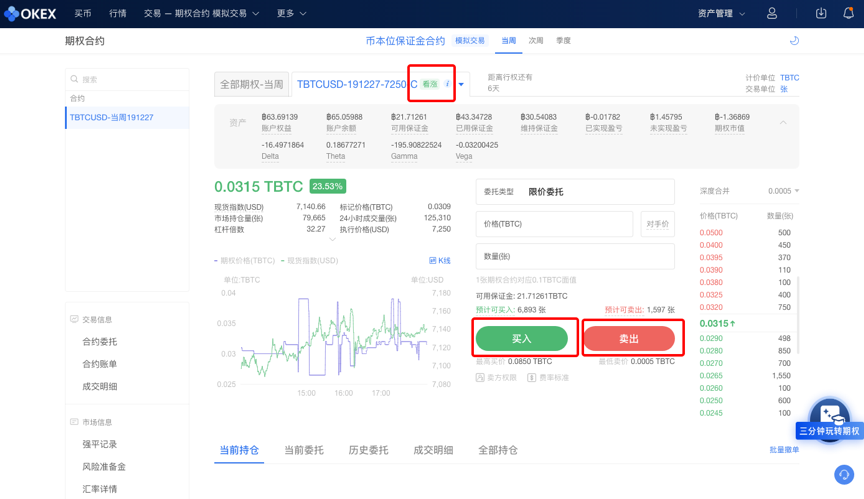
Task: Click ask price 0.0320 in order book
Action: click(711, 307)
